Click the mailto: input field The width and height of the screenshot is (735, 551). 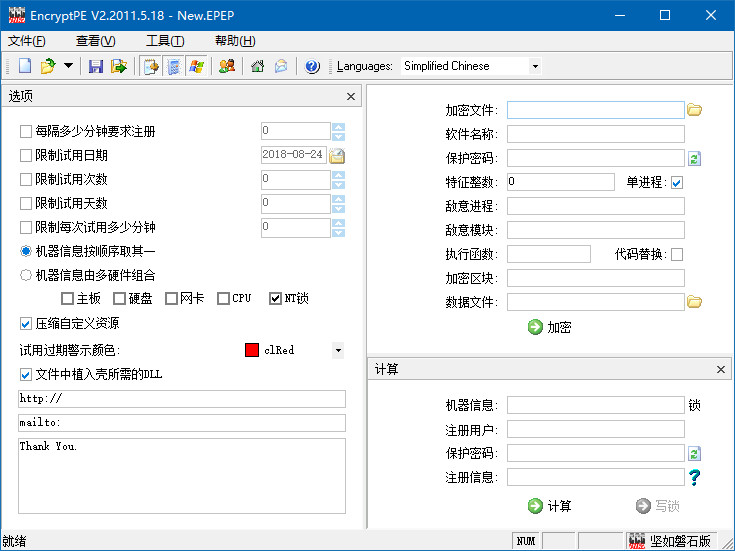coord(182,423)
